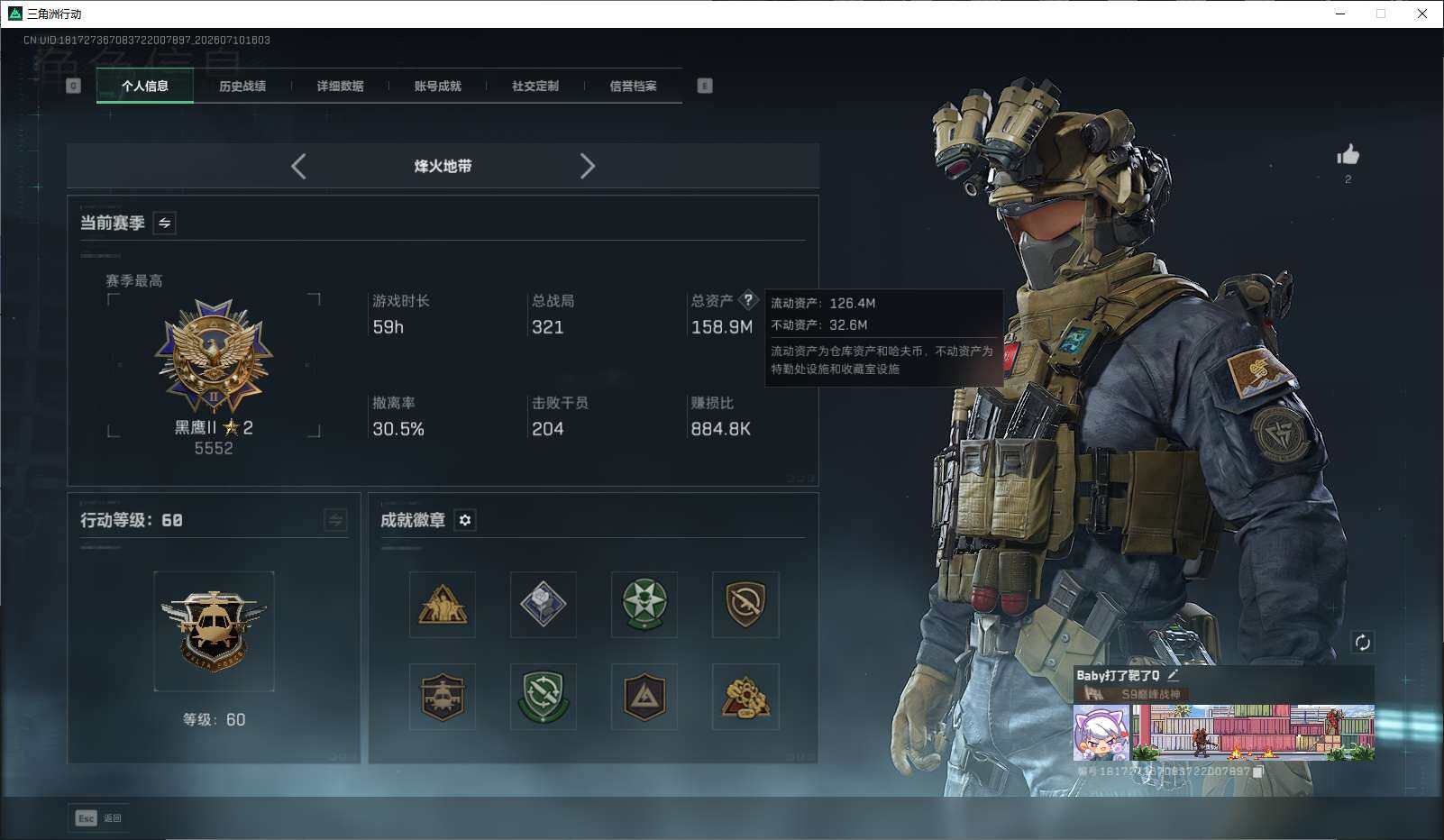
Task: Click the 等级:60 label
Action: tap(214, 719)
